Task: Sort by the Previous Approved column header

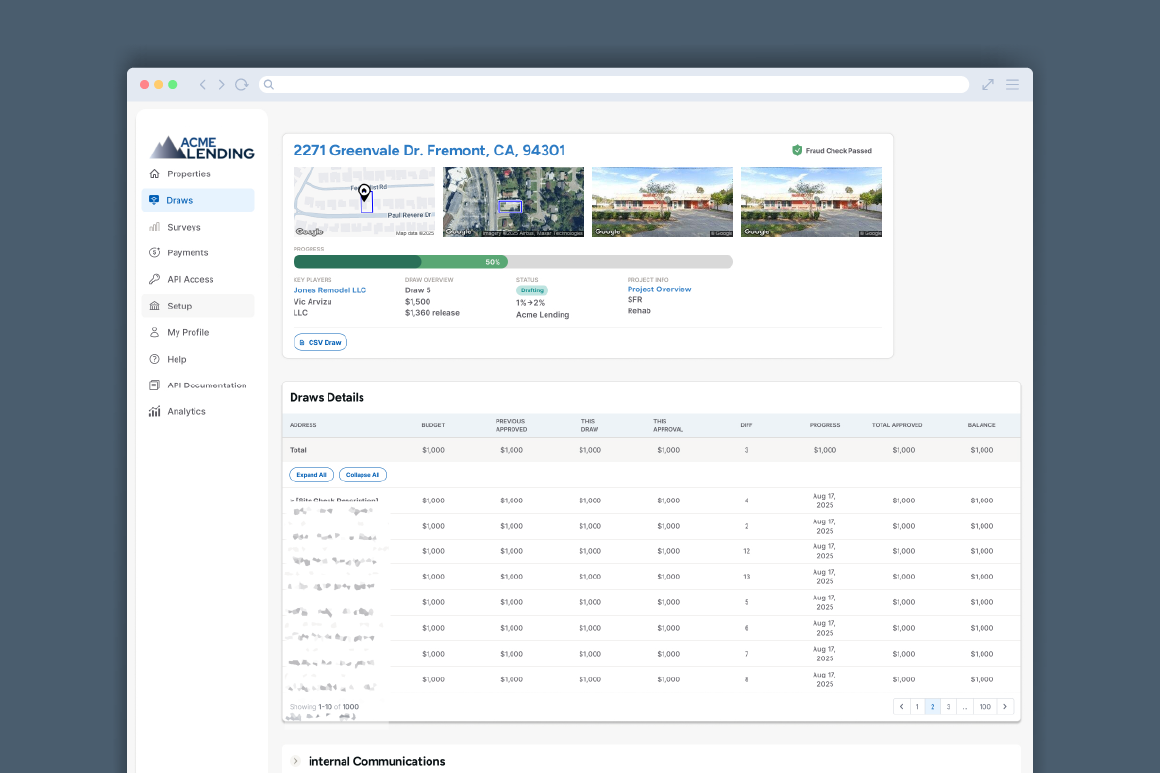Action: [511, 425]
